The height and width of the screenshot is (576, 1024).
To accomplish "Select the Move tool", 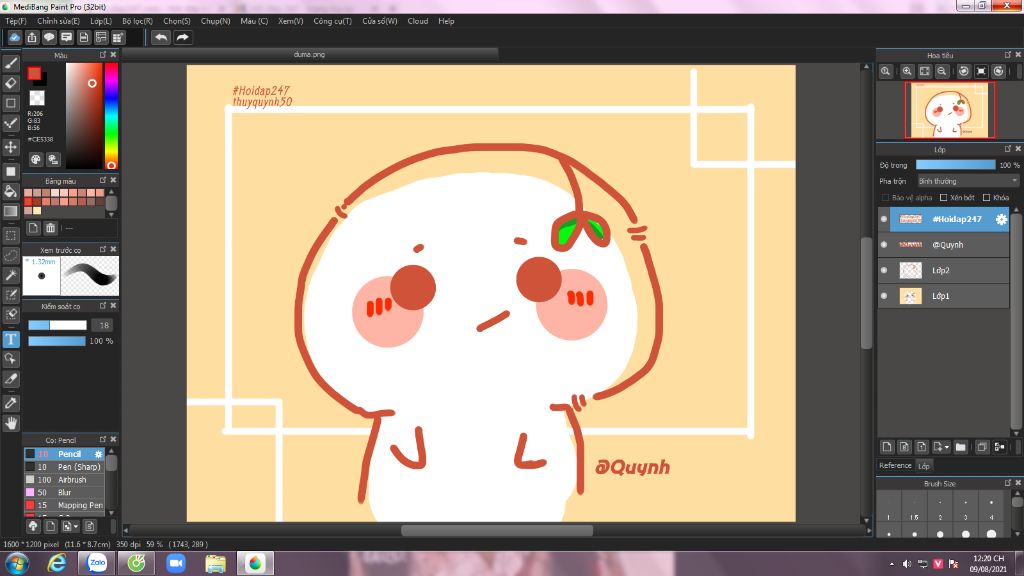I will point(11,147).
